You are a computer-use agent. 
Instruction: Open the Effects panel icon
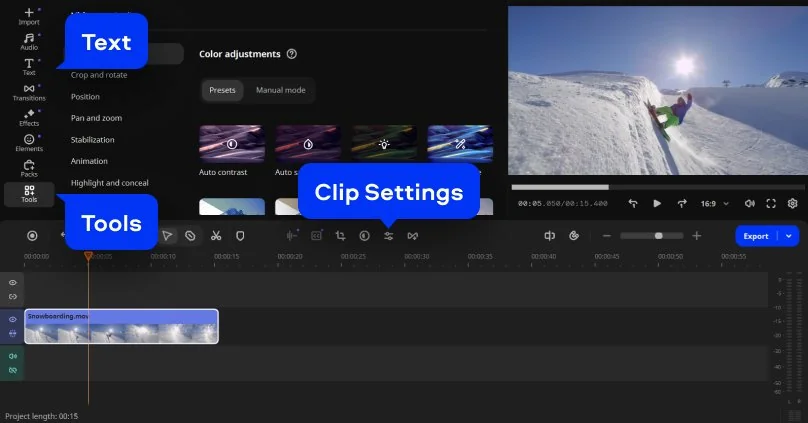pos(29,117)
